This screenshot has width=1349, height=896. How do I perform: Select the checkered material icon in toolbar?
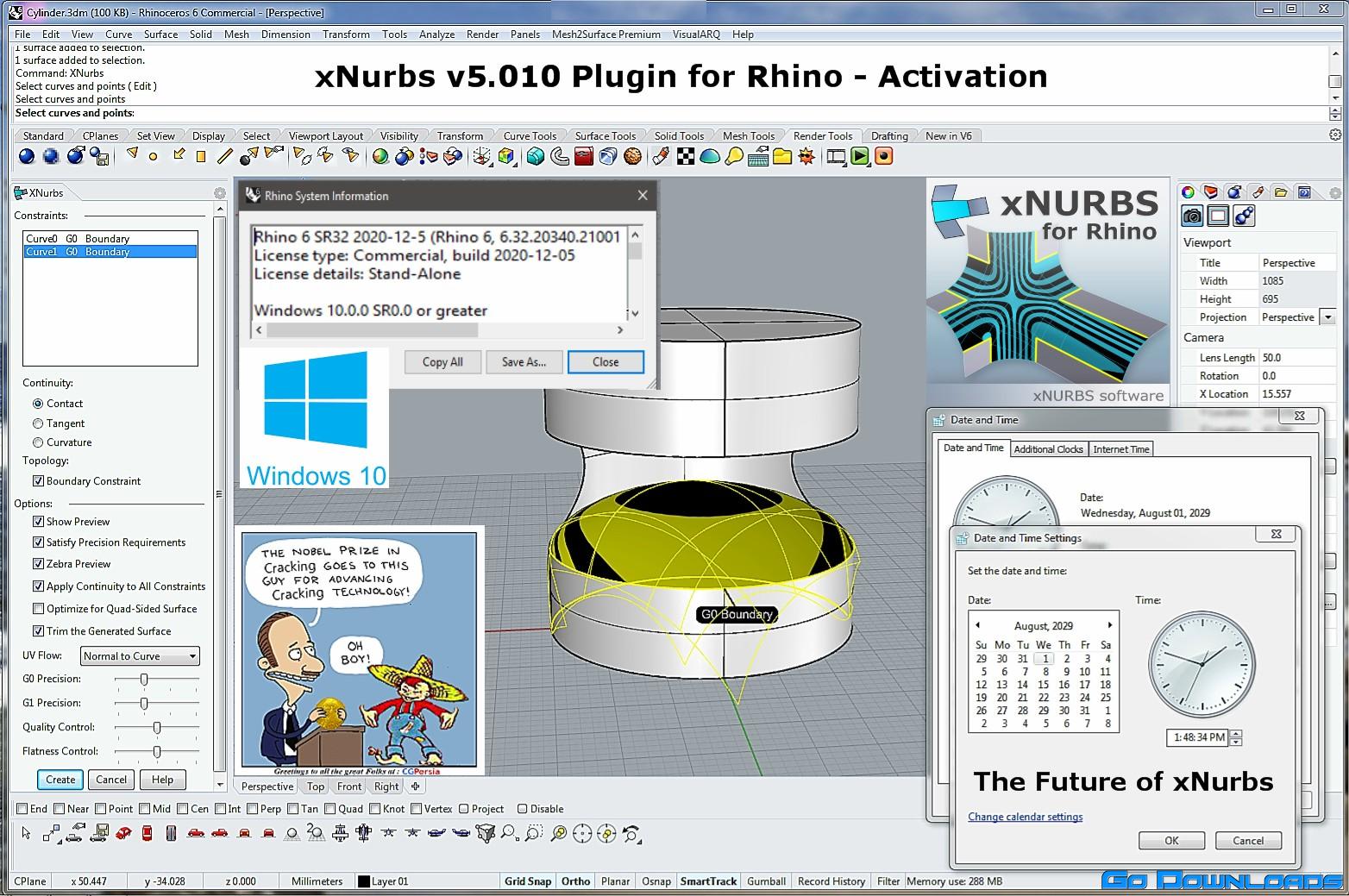[x=684, y=156]
